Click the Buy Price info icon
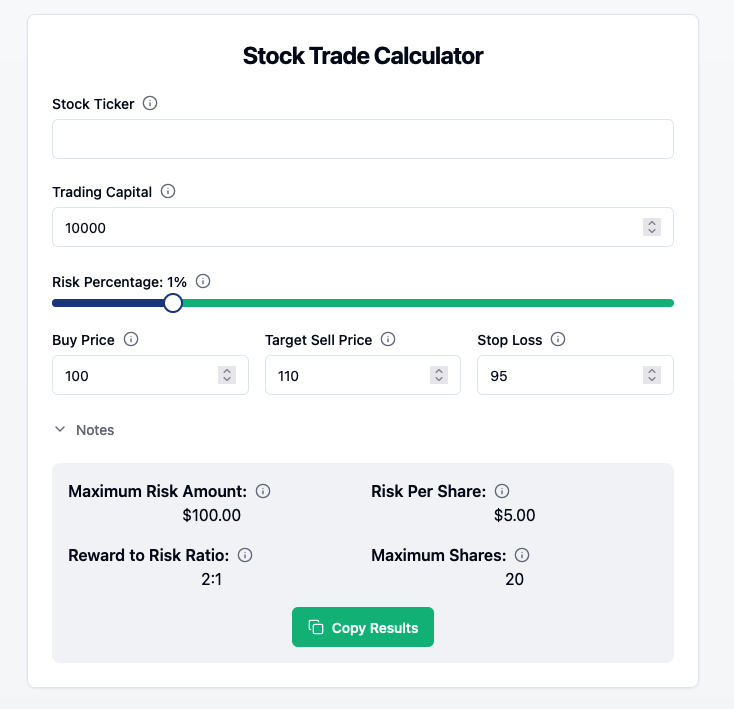Viewport: 734px width, 709px height. [131, 339]
